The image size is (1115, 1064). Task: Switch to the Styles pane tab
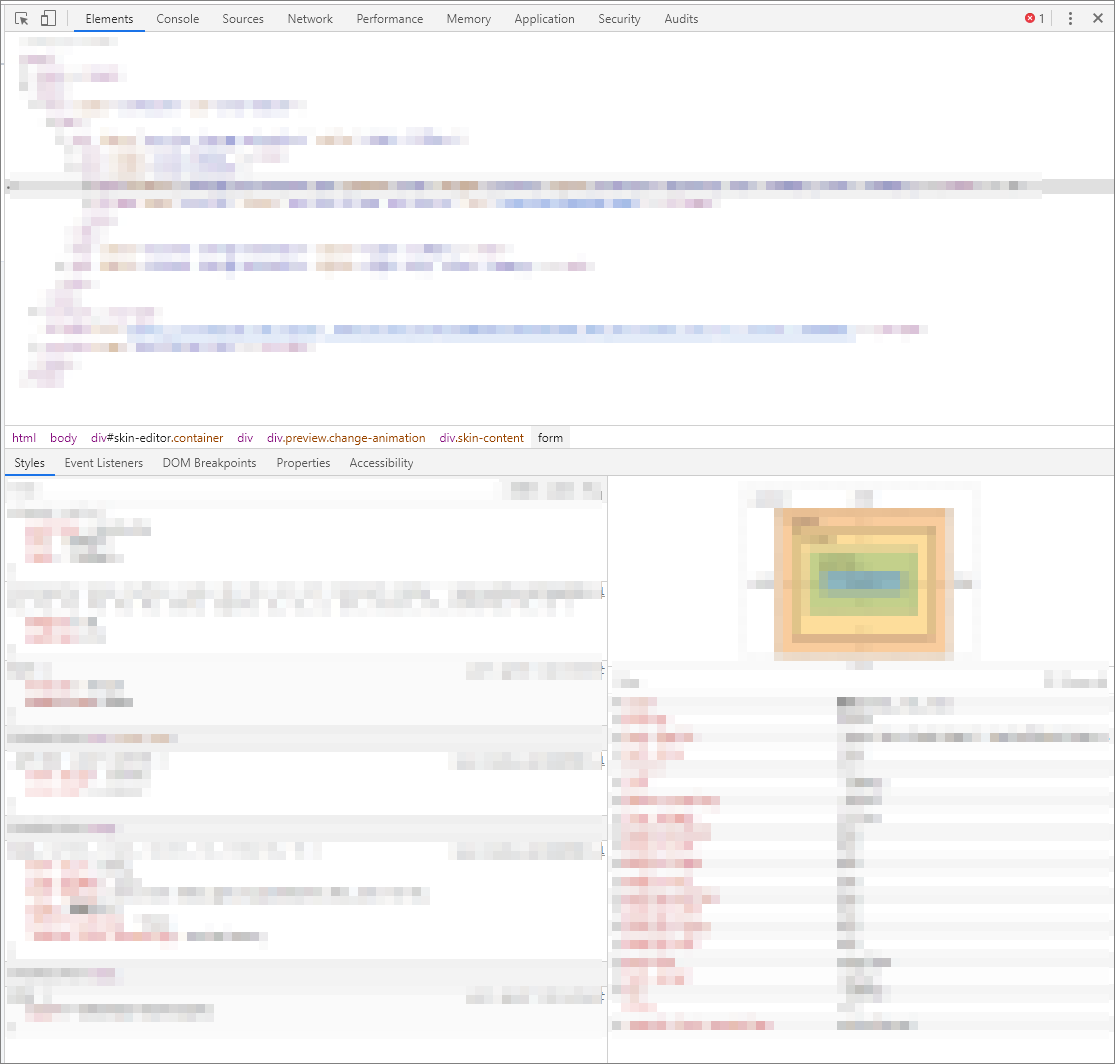30,463
